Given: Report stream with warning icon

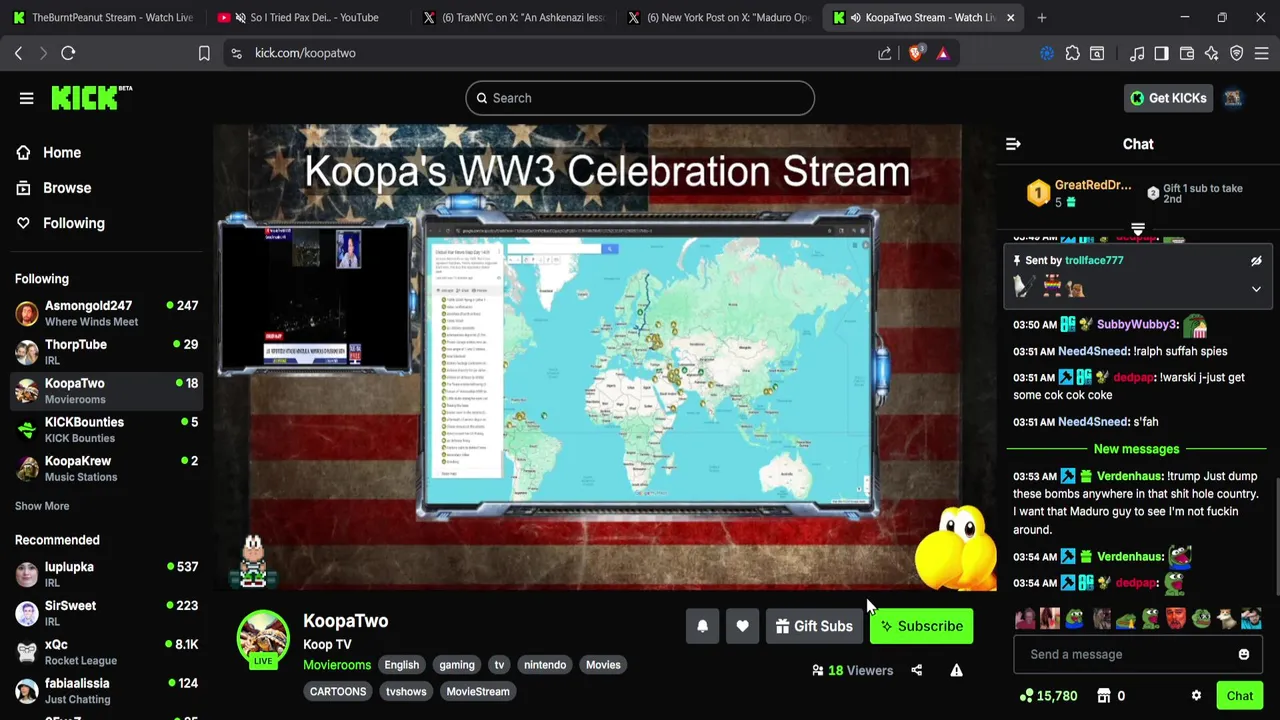Looking at the screenshot, I should 956,670.
